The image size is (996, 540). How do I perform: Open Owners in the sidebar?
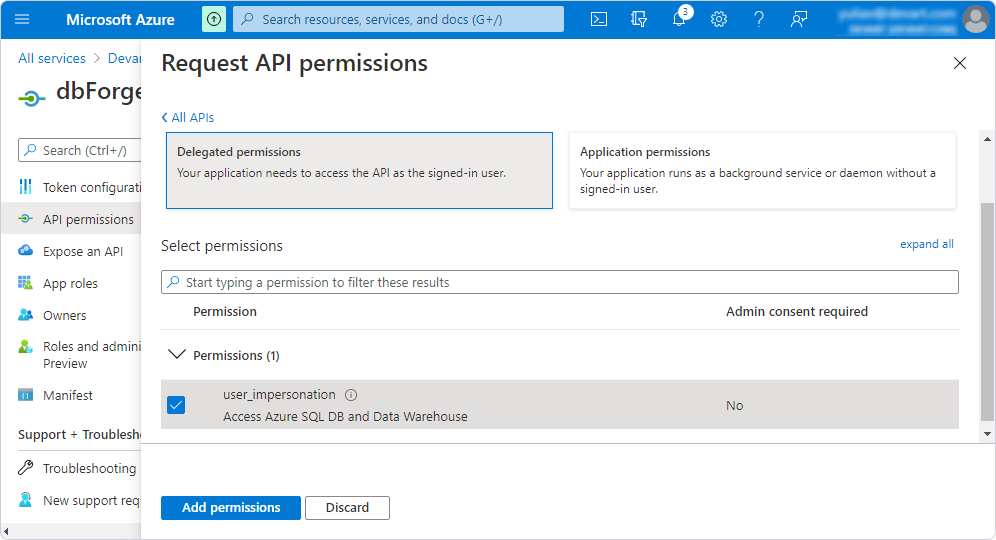64,315
